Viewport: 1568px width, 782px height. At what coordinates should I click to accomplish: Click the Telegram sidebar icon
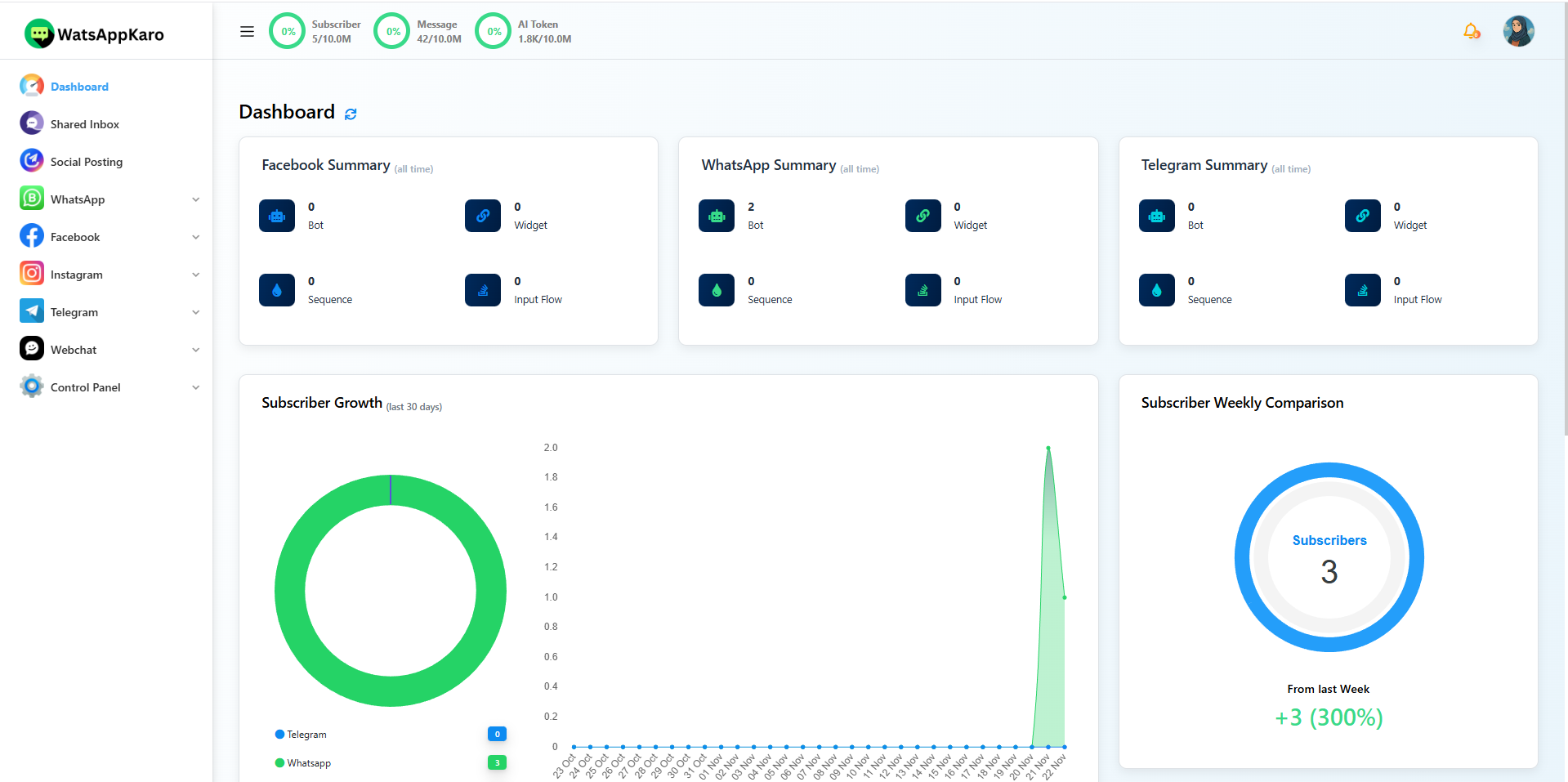tap(32, 311)
